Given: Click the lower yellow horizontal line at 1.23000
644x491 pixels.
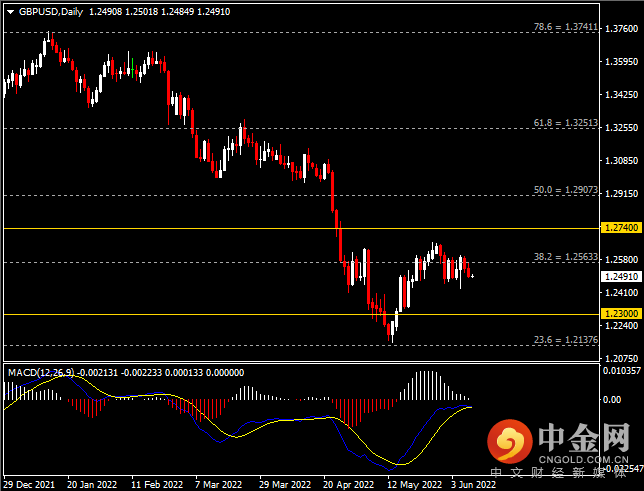Looking at the screenshot, I should coord(302,314).
